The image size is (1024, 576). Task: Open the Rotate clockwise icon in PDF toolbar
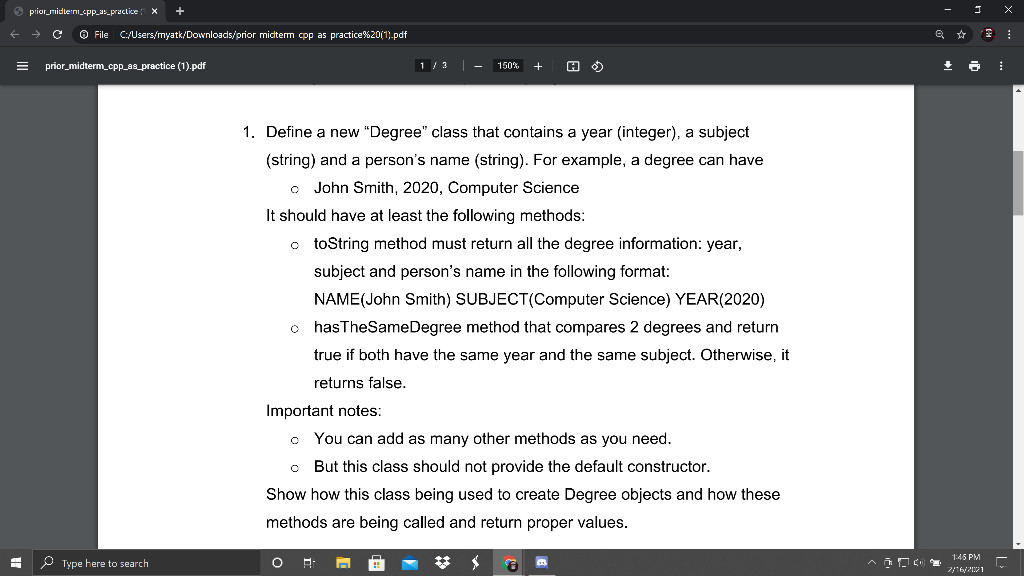point(597,67)
